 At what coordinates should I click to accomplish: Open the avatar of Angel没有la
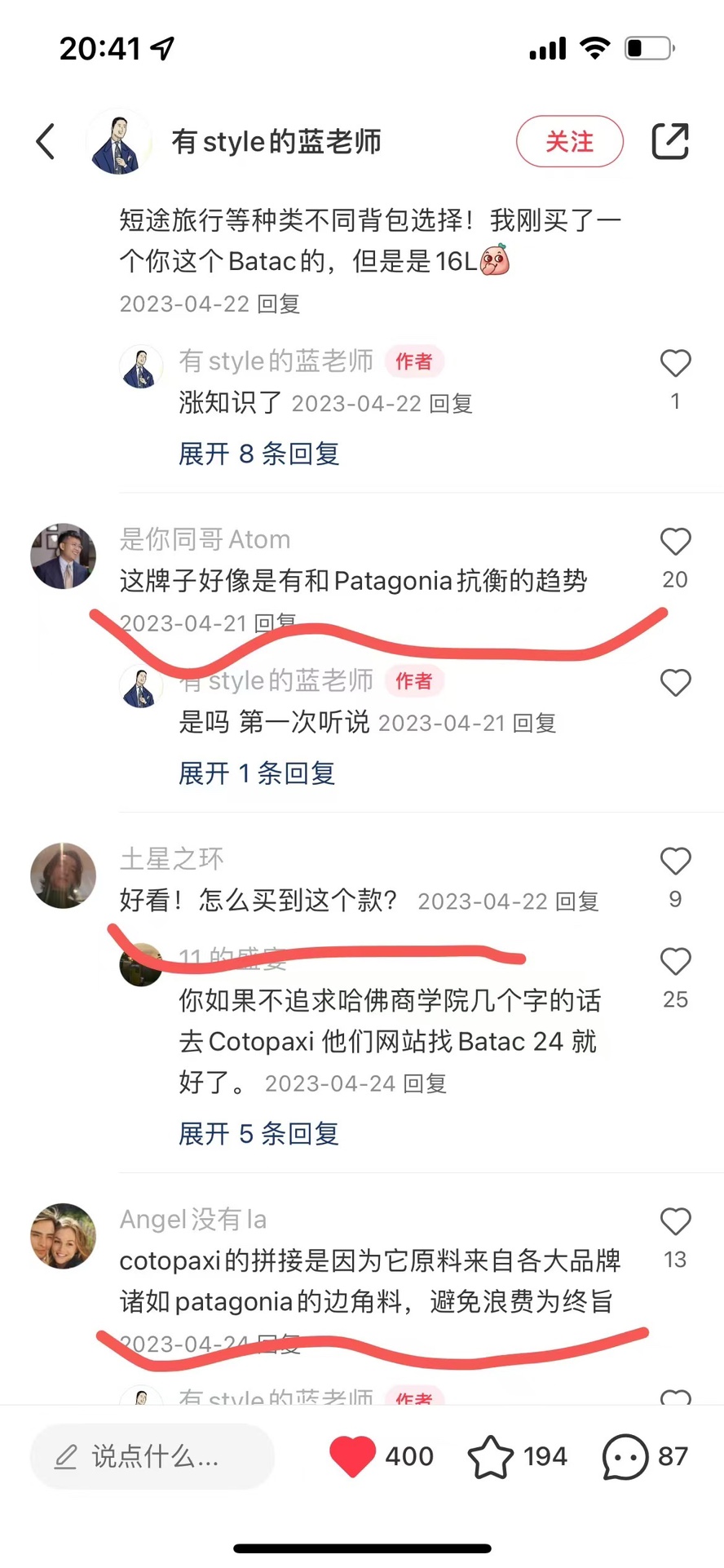[64, 1236]
